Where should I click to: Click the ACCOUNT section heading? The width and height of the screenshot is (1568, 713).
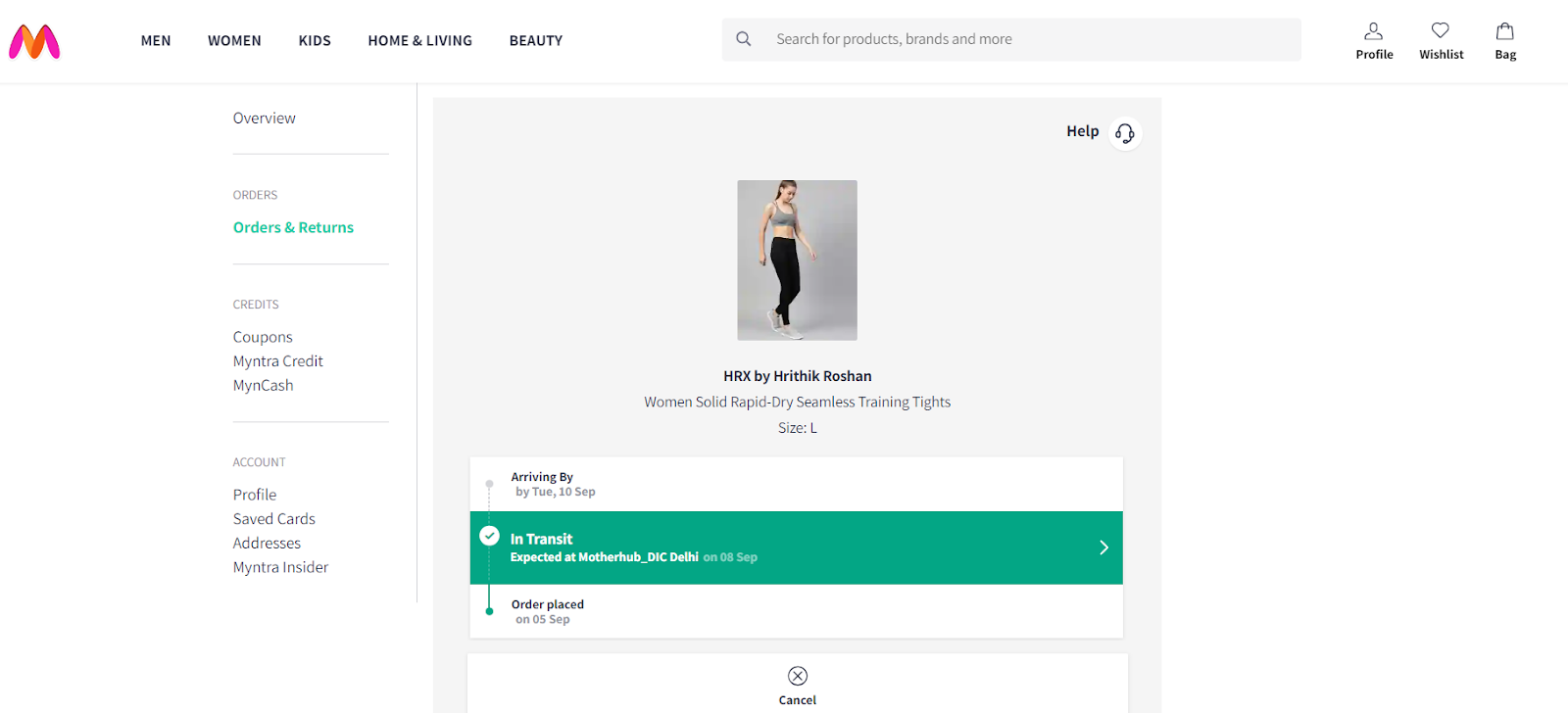259,462
